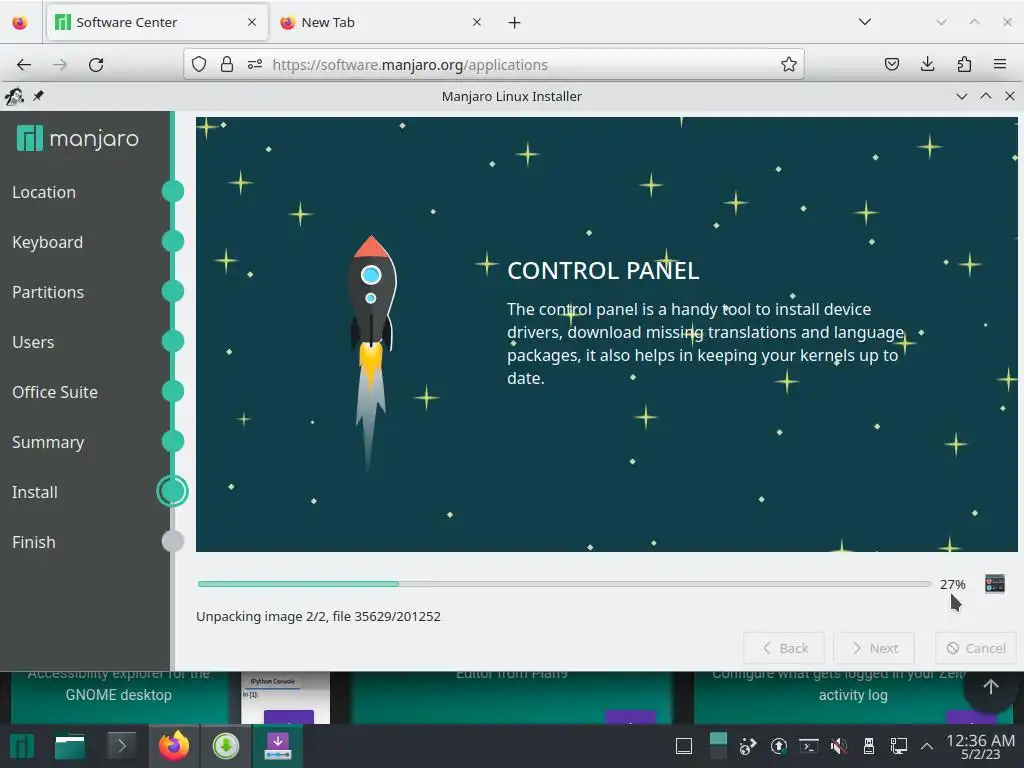Expand hidden system tray icons arrow

[927, 746]
